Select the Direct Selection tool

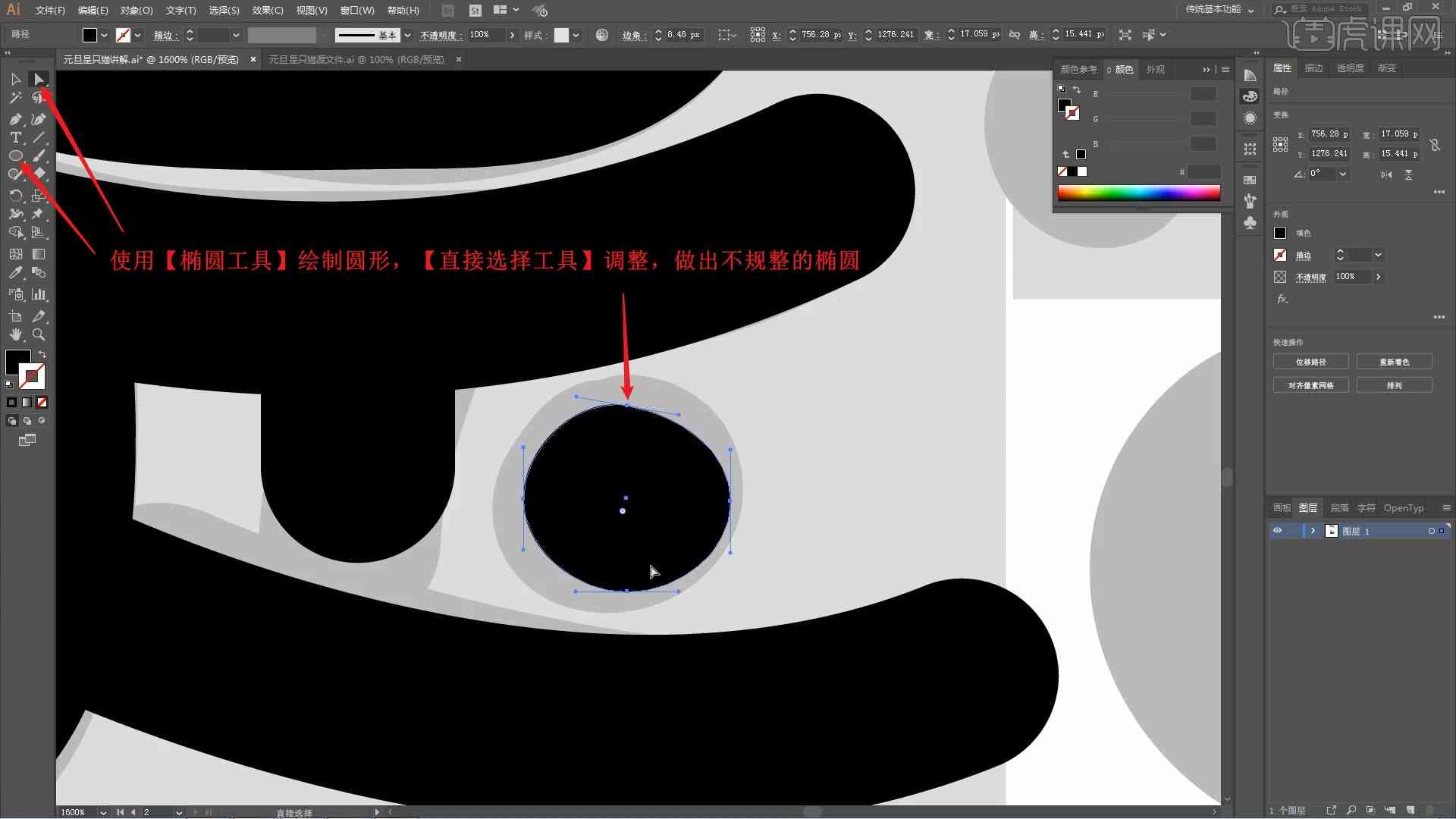38,79
